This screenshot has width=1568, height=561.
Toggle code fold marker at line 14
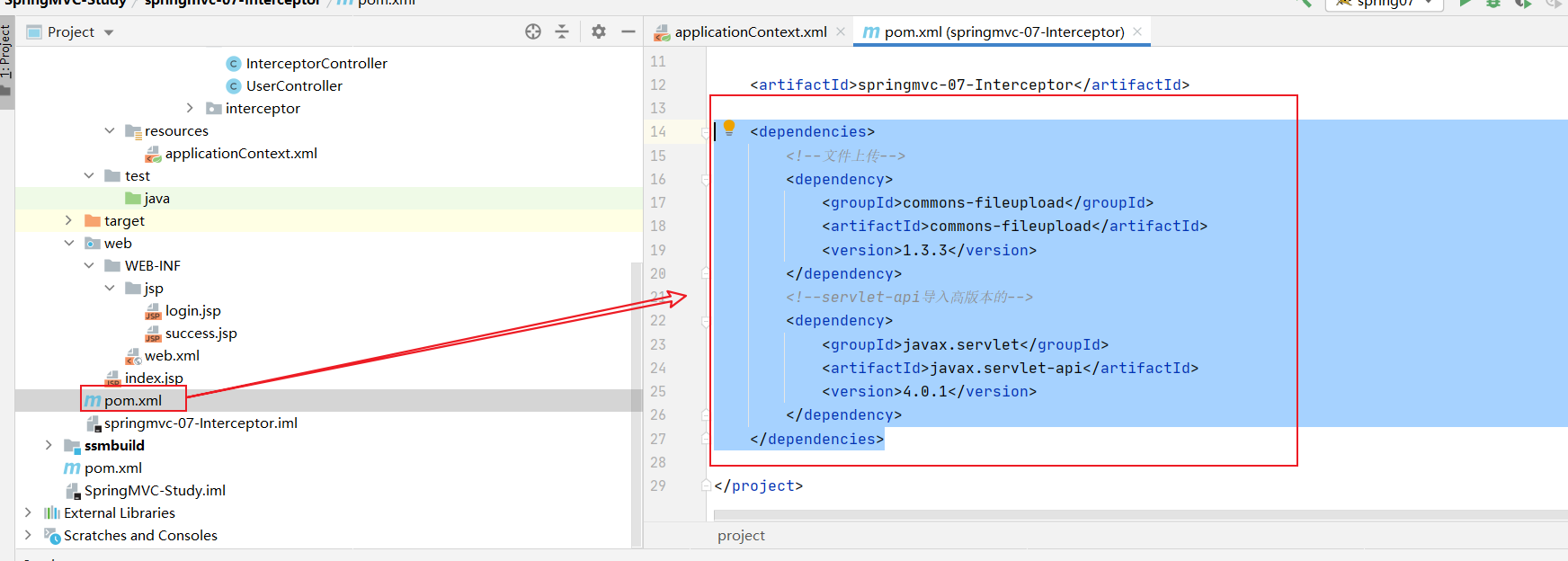tap(706, 132)
